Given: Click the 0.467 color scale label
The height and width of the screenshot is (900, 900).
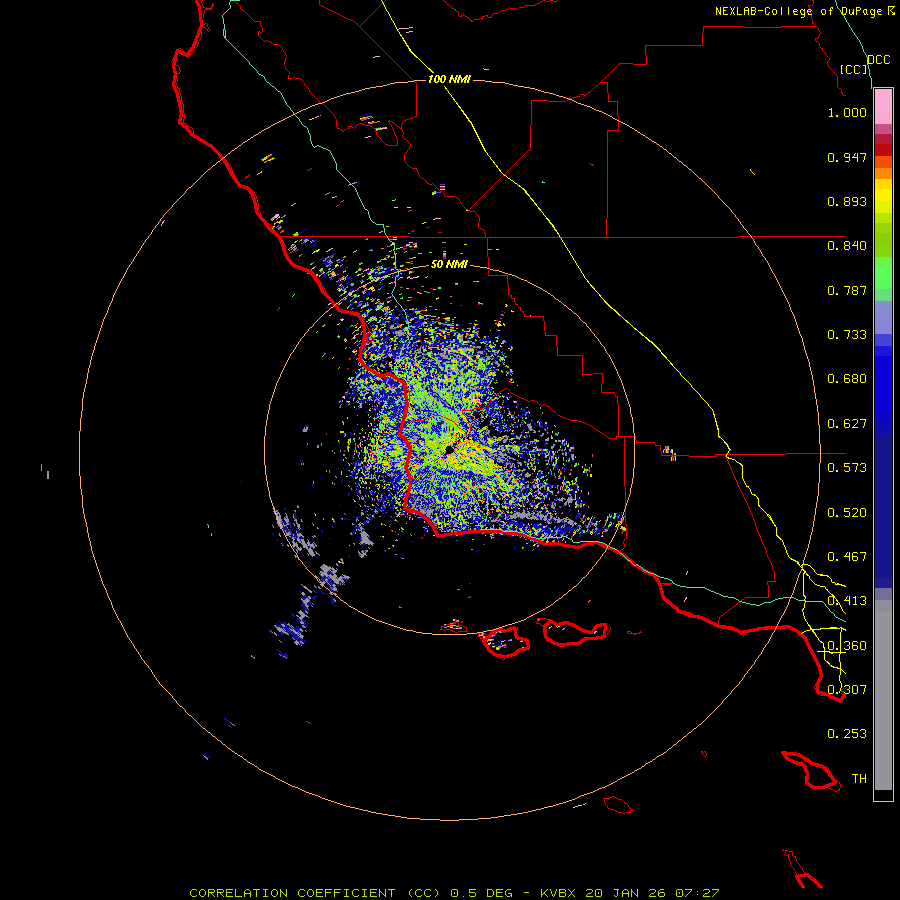Looking at the screenshot, I should click(x=847, y=557).
